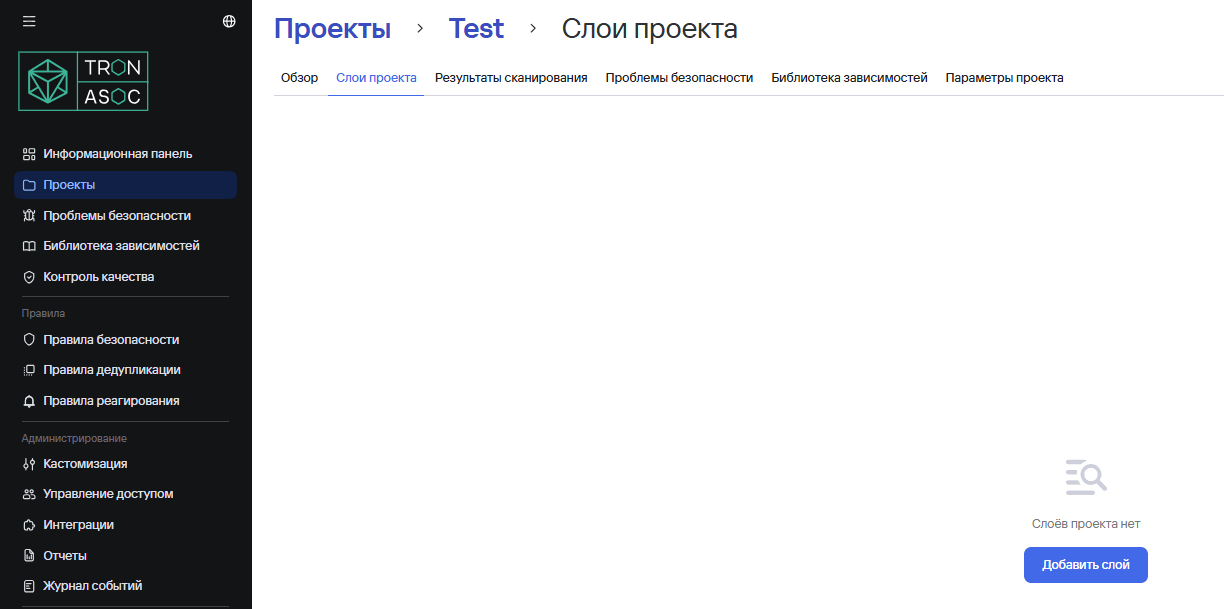Open Проблемы безопасности via its bug icon
The width and height of the screenshot is (1224, 609).
click(x=28, y=215)
